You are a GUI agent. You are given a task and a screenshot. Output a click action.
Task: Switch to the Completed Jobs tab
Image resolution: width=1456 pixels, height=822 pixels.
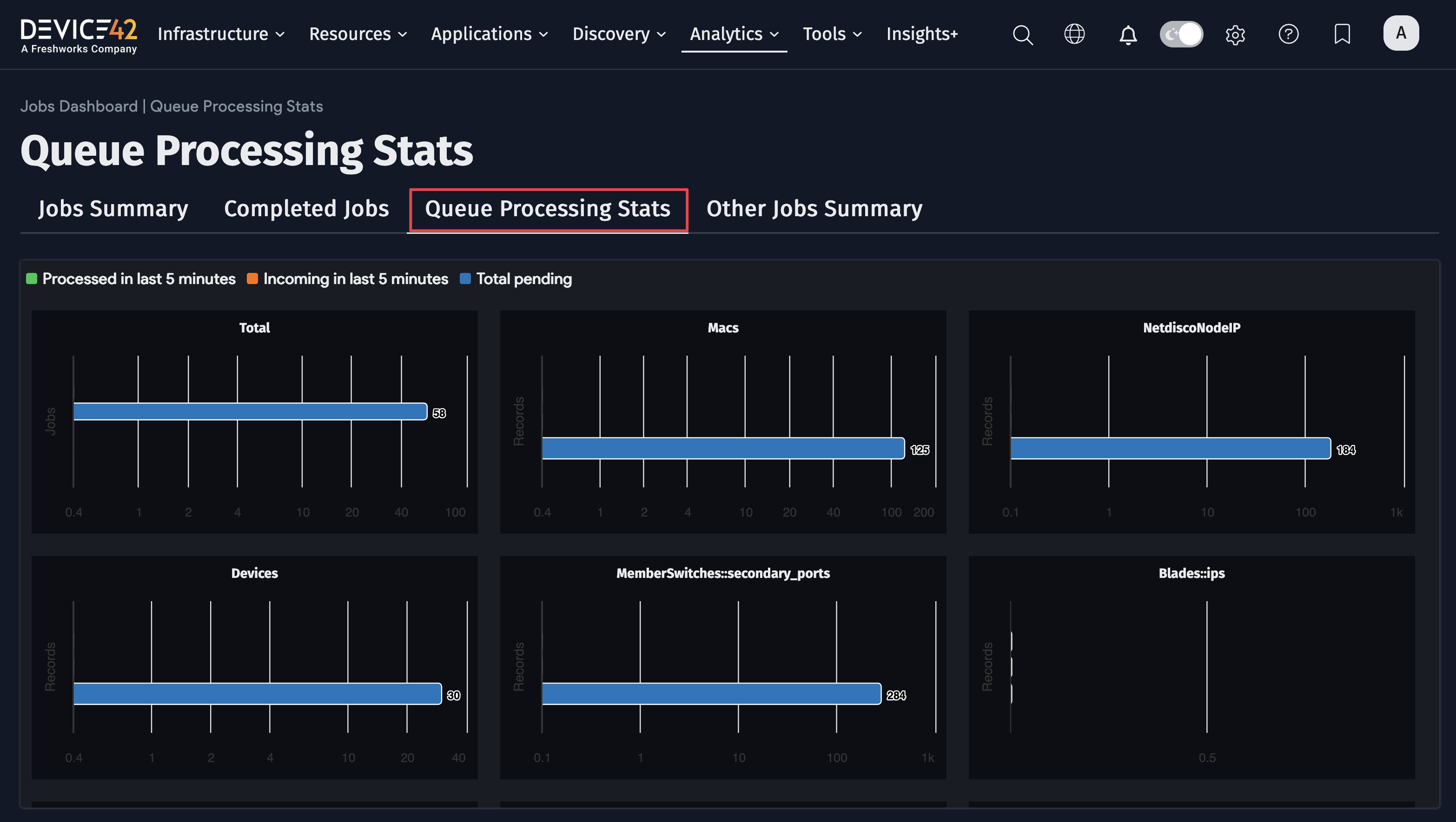tap(306, 209)
